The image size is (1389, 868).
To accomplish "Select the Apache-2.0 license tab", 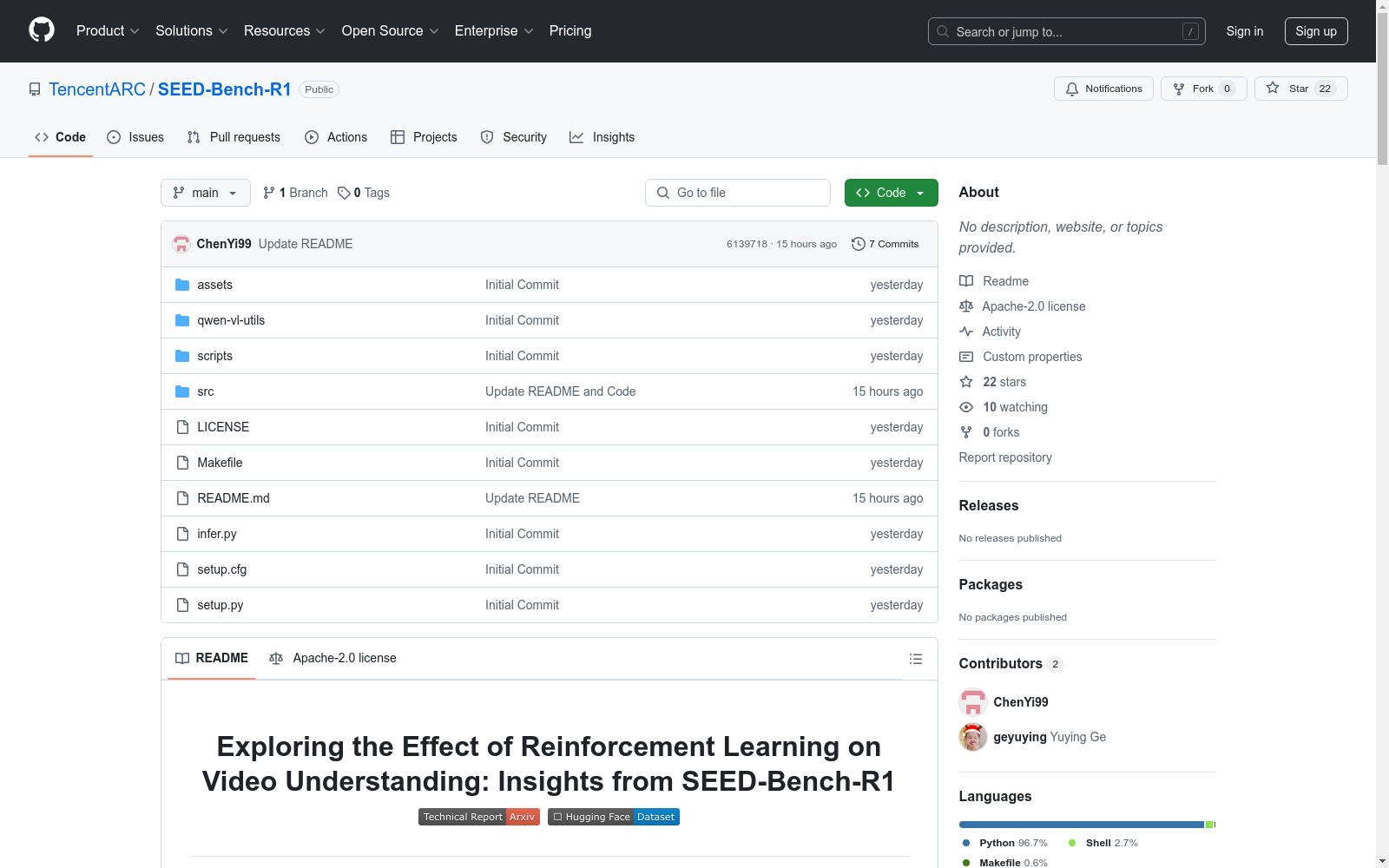I will click(333, 658).
